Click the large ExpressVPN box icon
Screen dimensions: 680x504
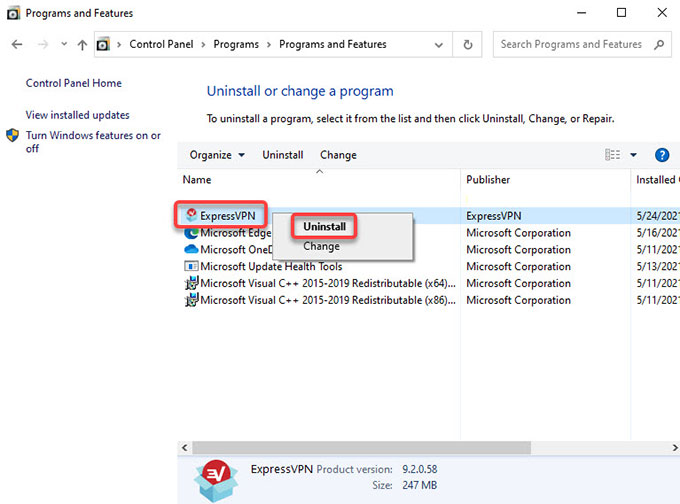[x=216, y=481]
